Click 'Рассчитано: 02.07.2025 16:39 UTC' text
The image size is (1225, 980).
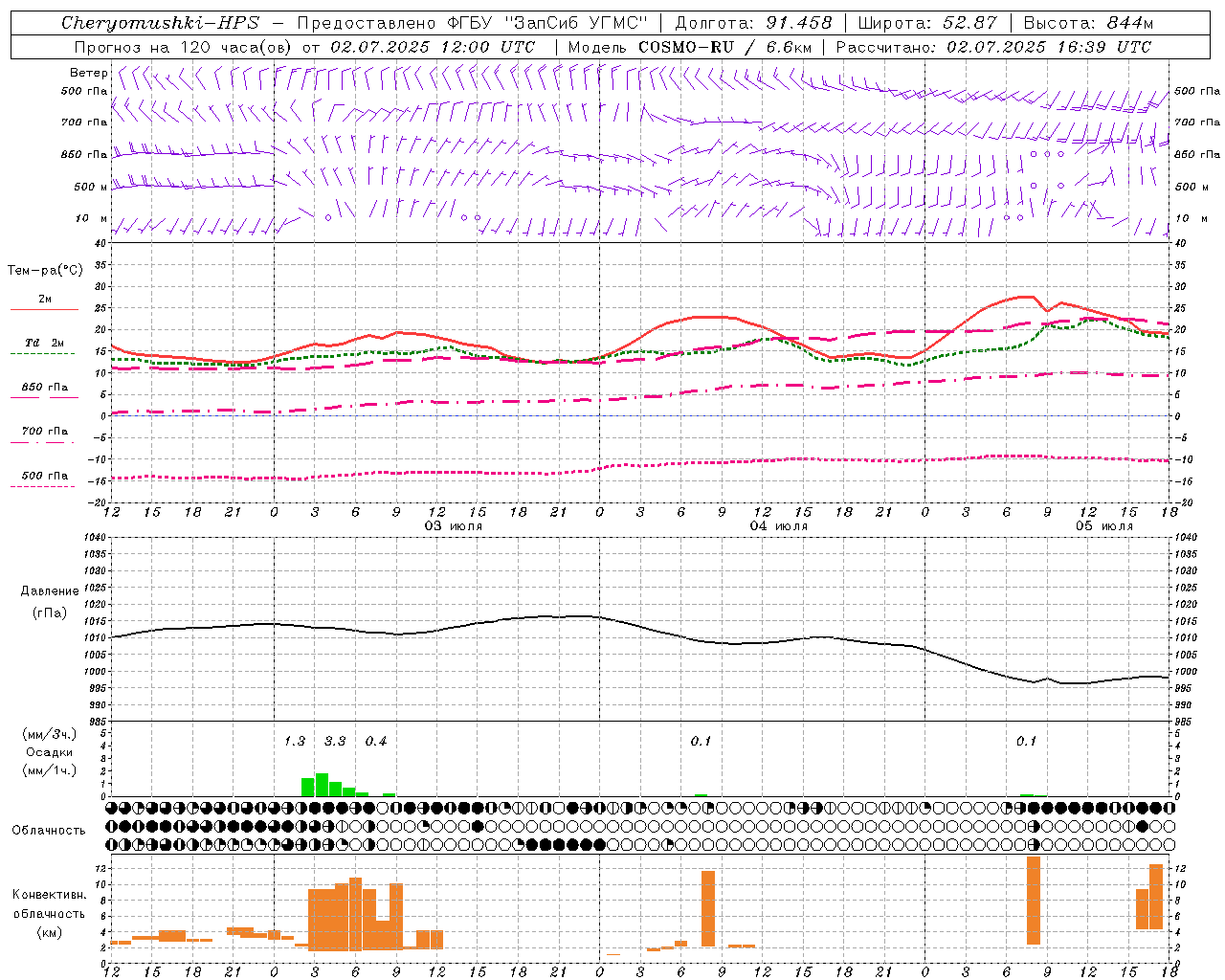click(993, 47)
